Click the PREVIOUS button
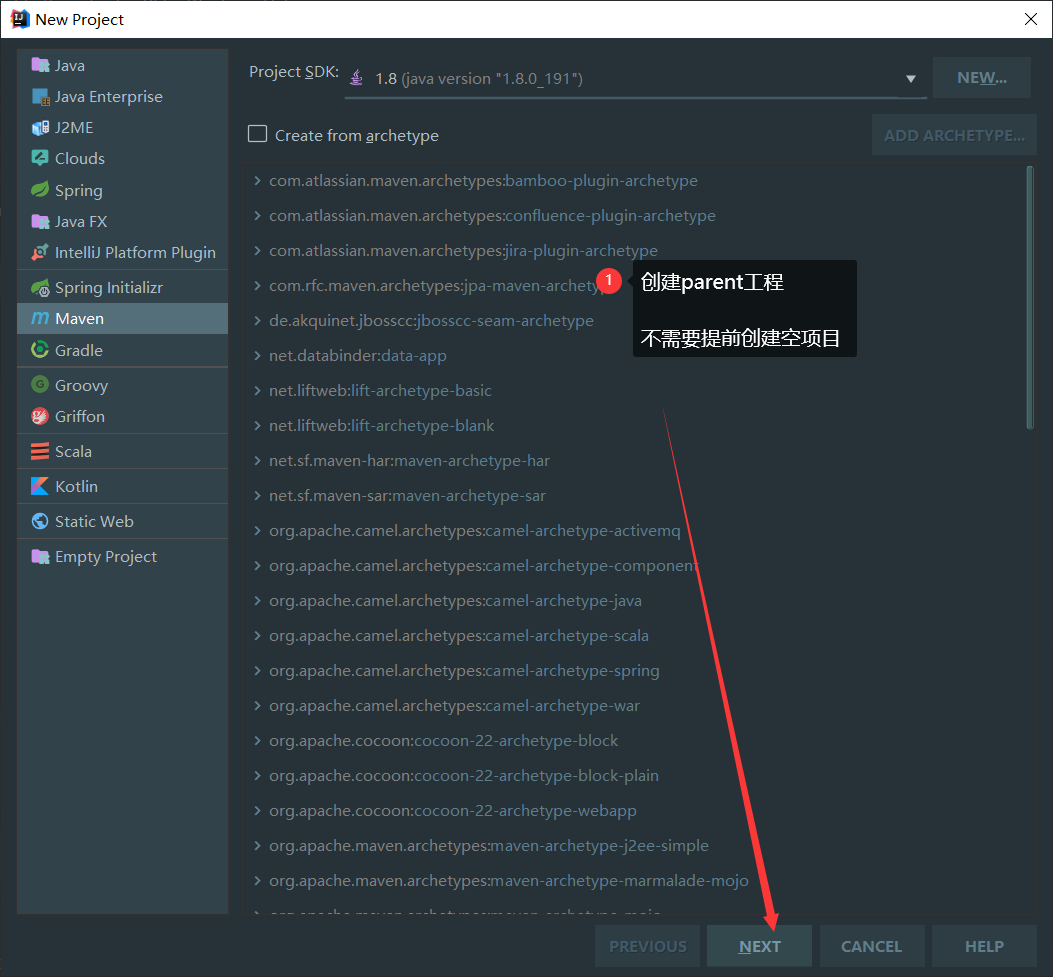The width and height of the screenshot is (1053, 977). tap(647, 946)
